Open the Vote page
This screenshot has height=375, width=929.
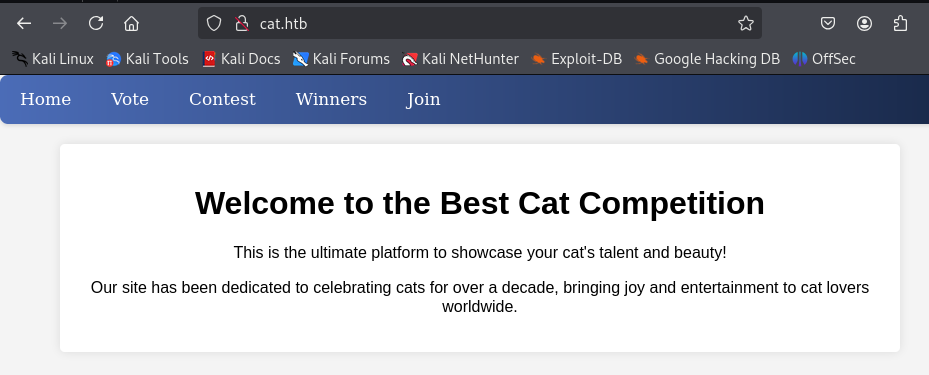pyautogui.click(x=130, y=100)
